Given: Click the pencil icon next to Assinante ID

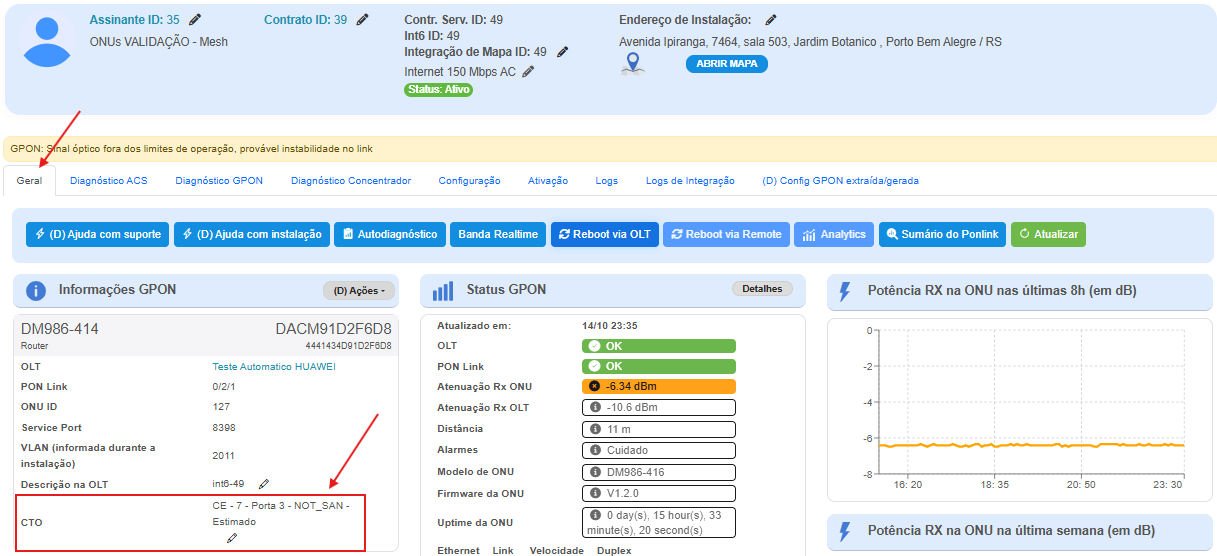Looking at the screenshot, I should [195, 19].
